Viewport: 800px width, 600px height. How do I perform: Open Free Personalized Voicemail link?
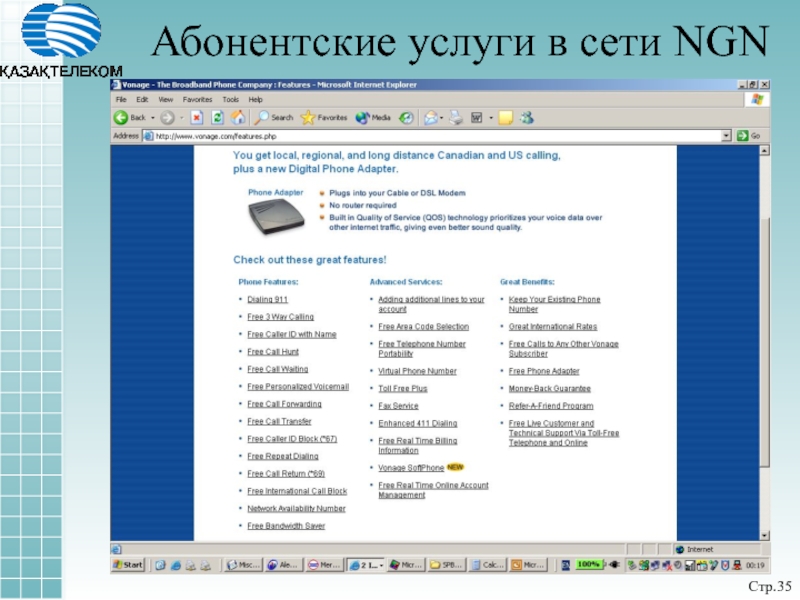tap(298, 387)
